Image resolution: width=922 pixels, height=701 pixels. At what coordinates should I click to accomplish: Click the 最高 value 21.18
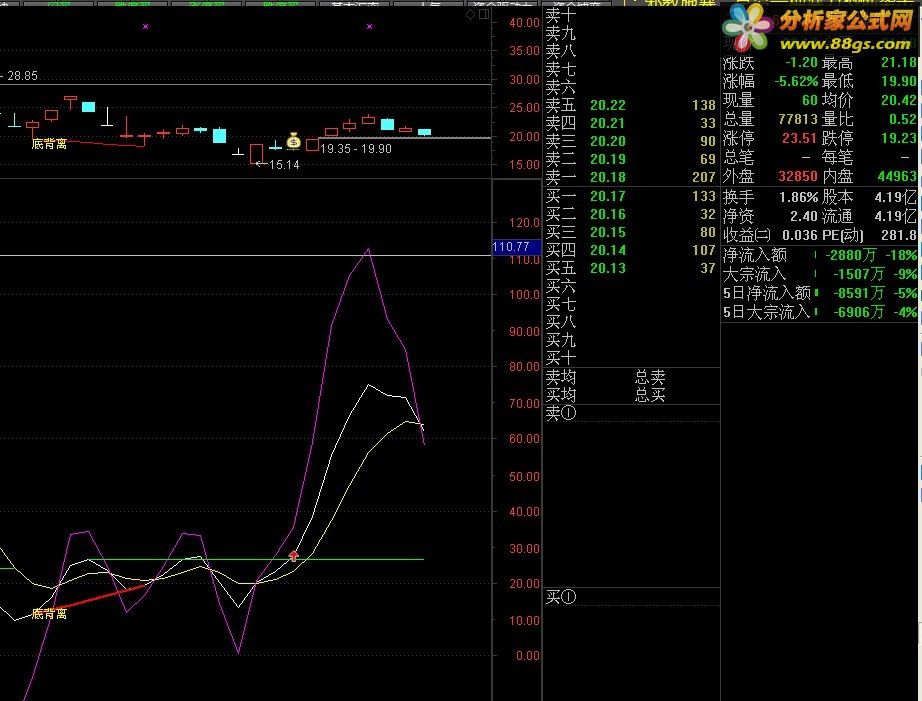point(898,62)
